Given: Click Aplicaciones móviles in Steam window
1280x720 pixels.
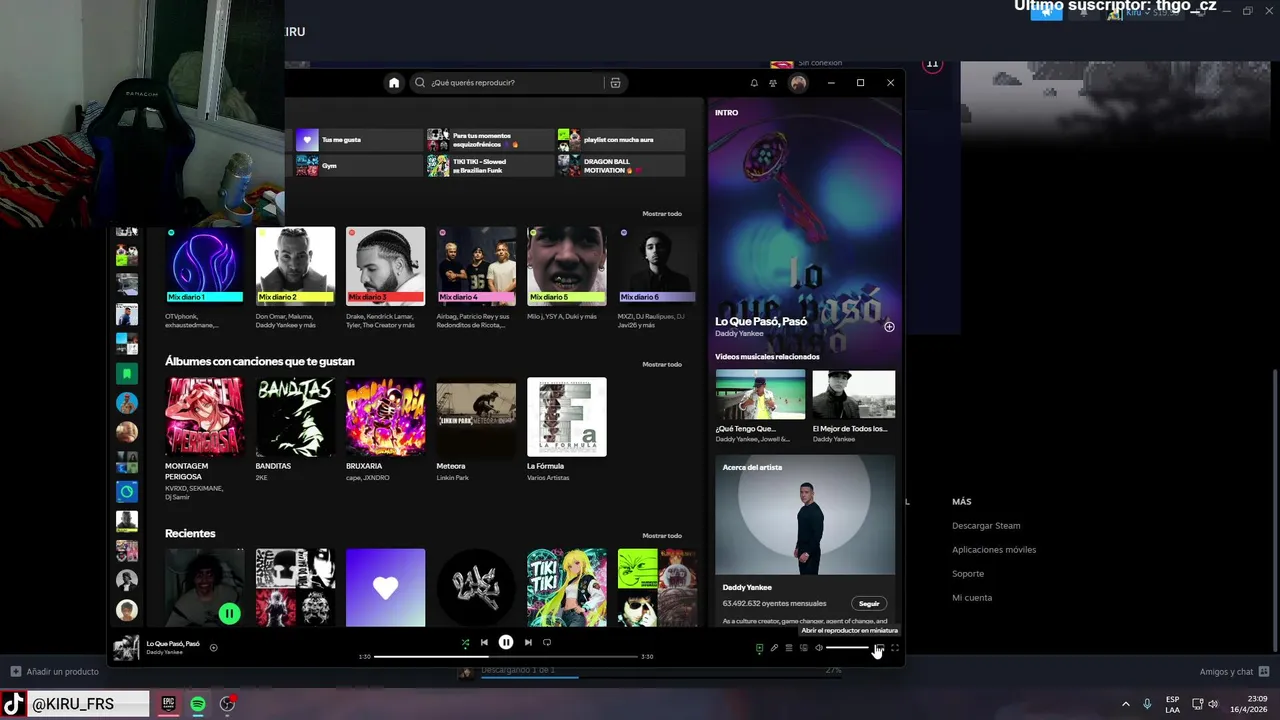Looking at the screenshot, I should point(994,550).
